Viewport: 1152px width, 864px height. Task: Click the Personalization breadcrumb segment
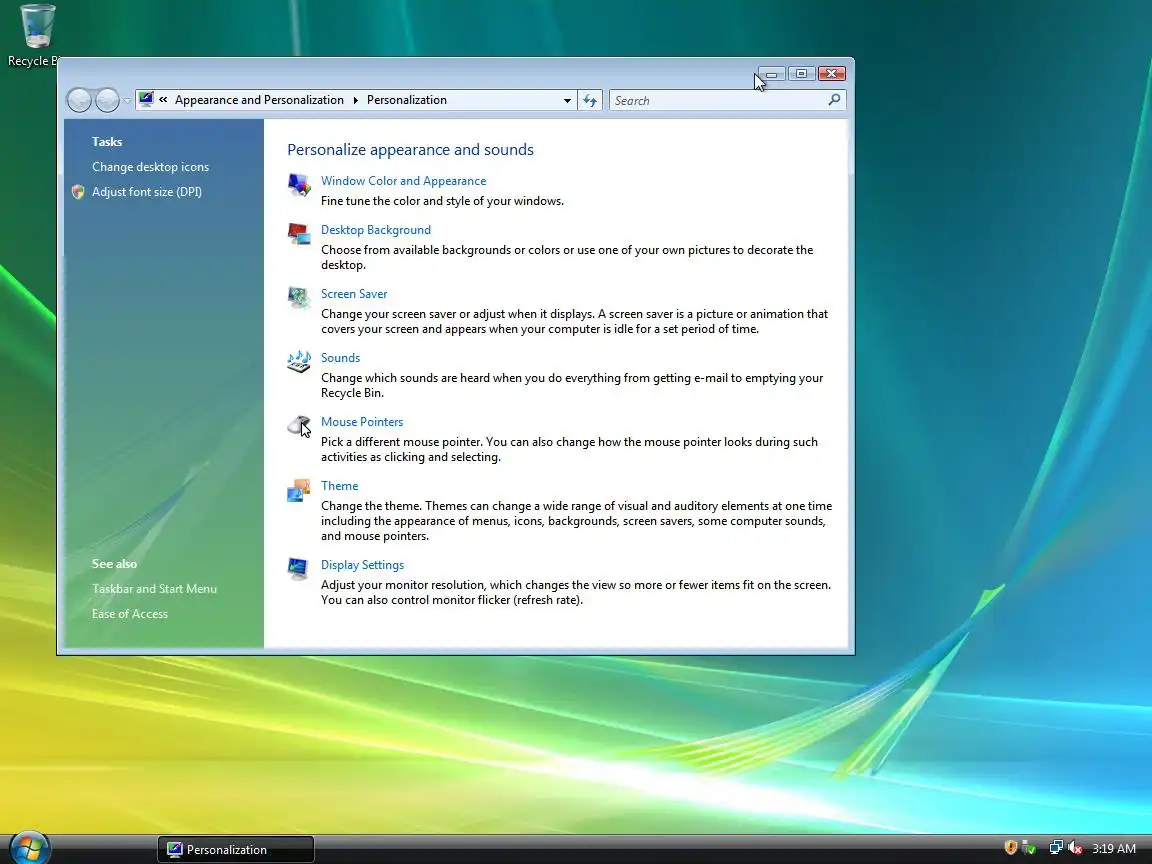[406, 100]
